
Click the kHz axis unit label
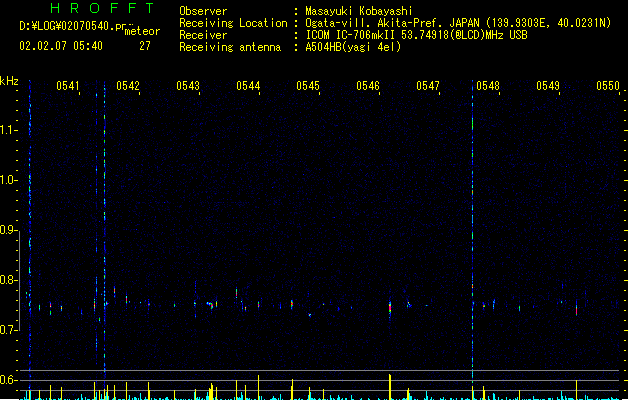(x=9, y=81)
